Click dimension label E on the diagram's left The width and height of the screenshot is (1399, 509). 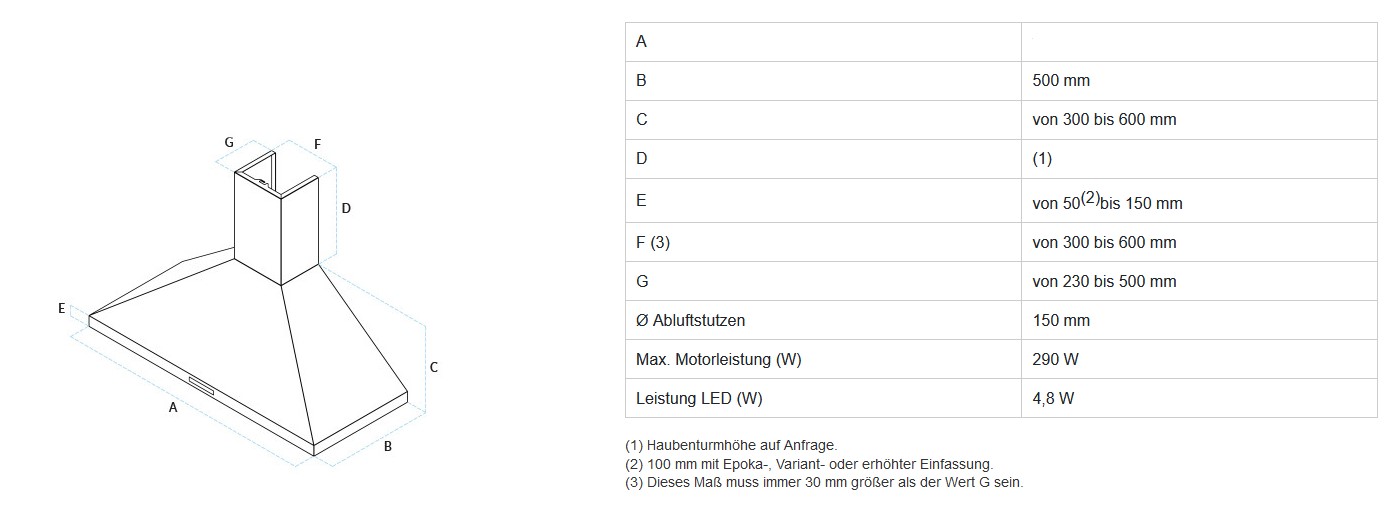tap(61, 309)
